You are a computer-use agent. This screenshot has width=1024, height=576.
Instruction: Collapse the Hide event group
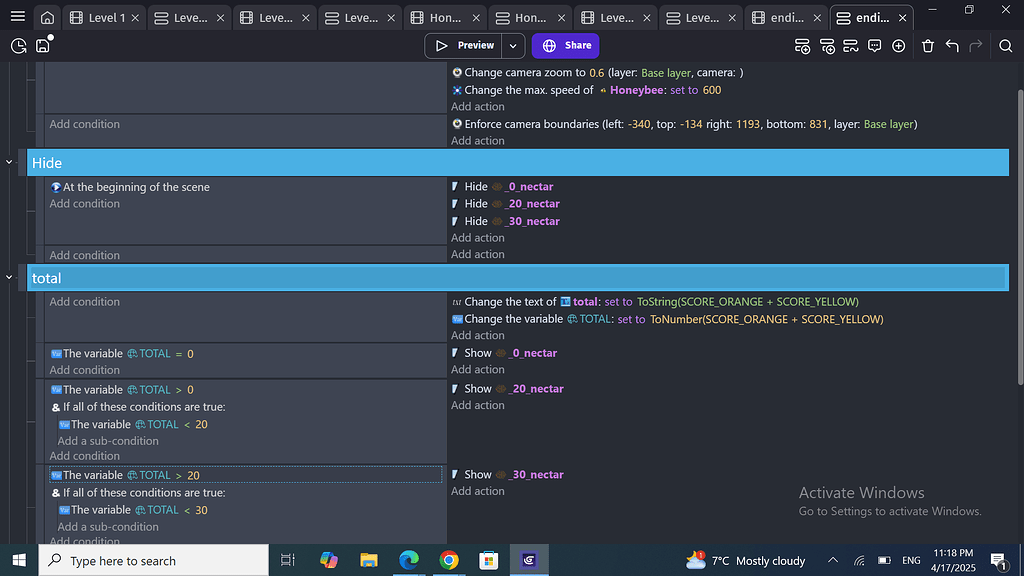pyautogui.click(x=9, y=161)
